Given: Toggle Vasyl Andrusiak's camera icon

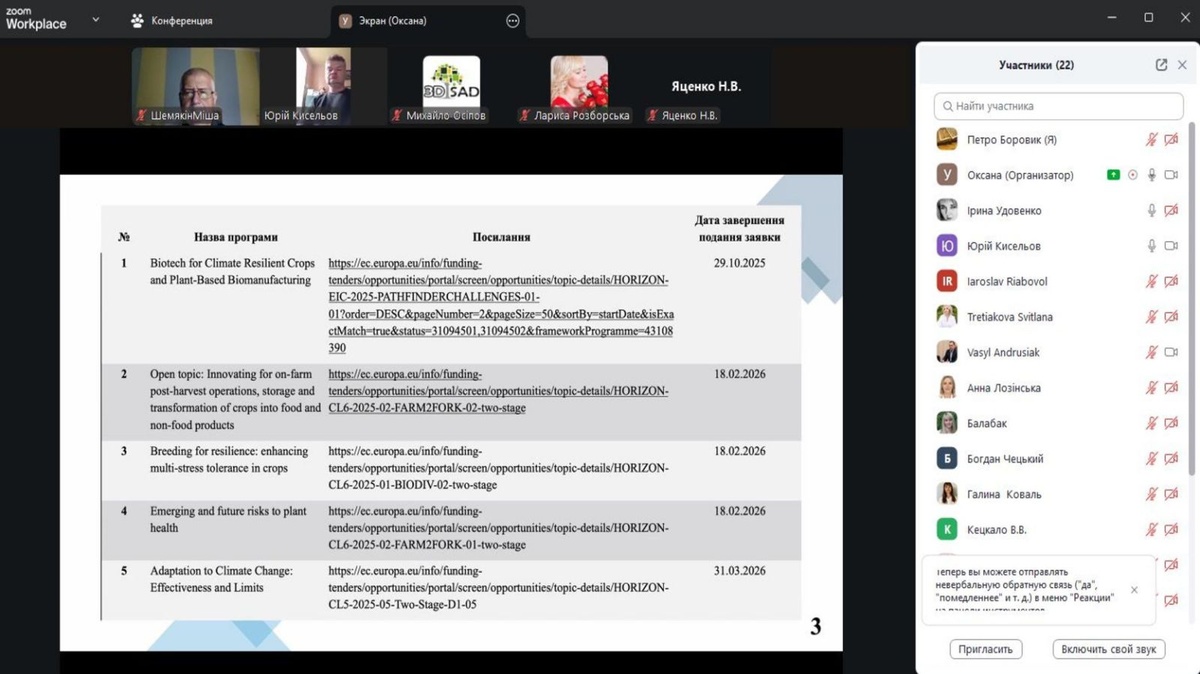Looking at the screenshot, I should (1171, 353).
